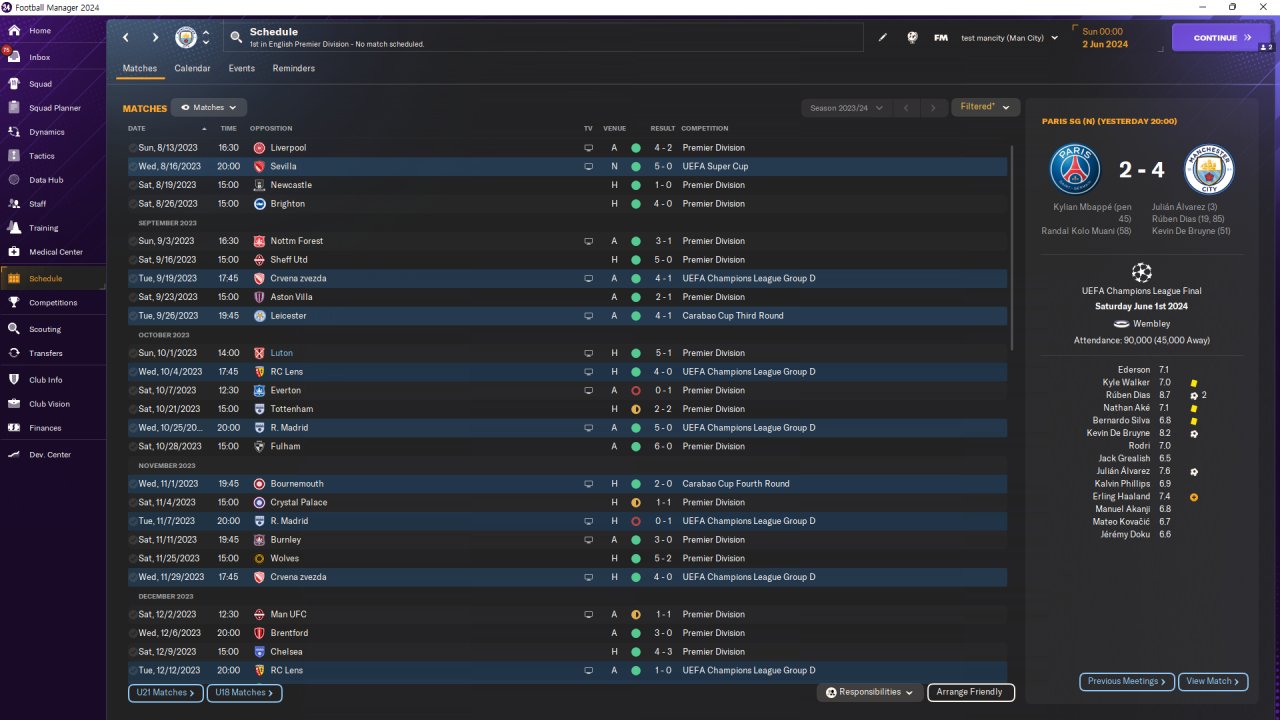Screen dimensions: 1280x720
Task: Toggle the reminder circle for Aston Villa match
Action: pyautogui.click(x=133, y=297)
